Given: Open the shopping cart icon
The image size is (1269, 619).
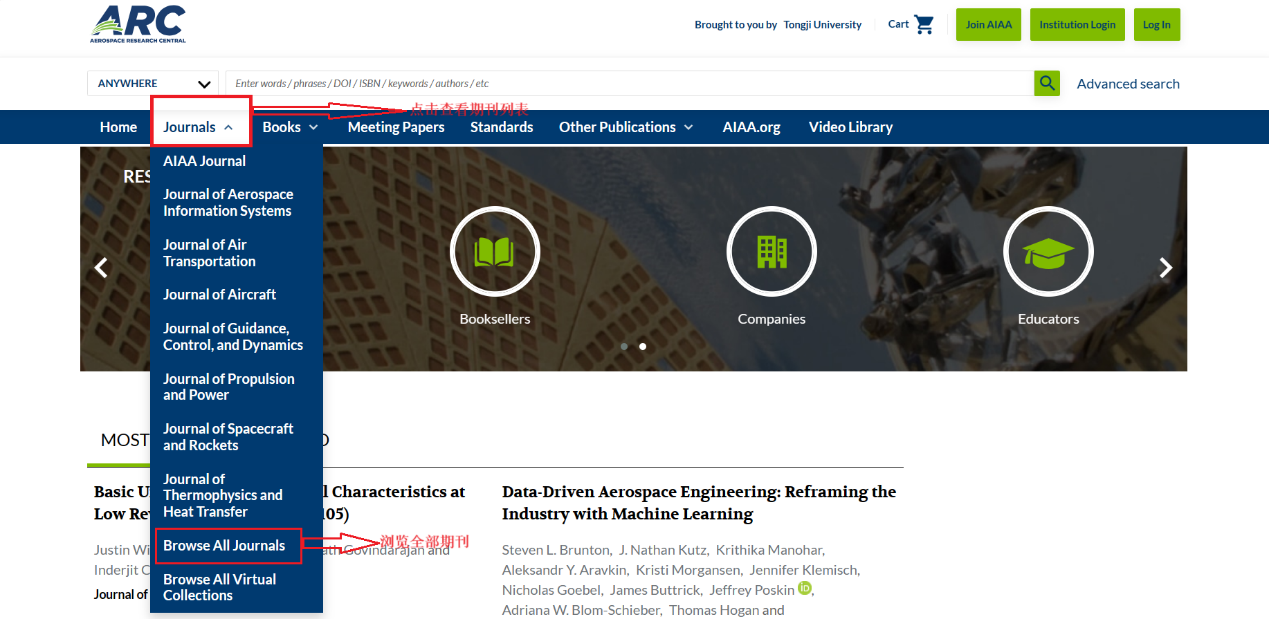Looking at the screenshot, I should tap(924, 25).
